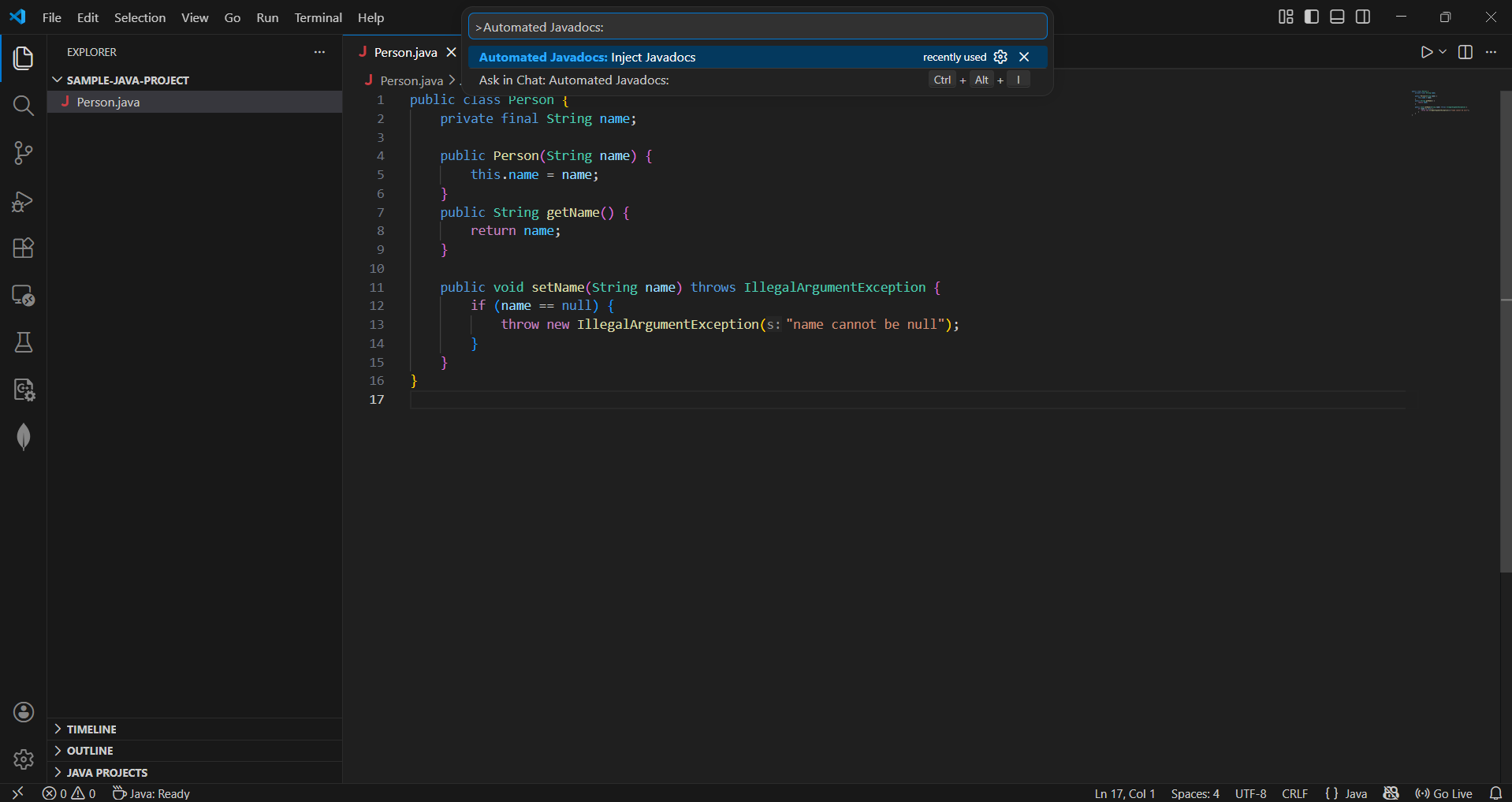
Task: Open the Remote Explorer view
Action: coord(24,296)
